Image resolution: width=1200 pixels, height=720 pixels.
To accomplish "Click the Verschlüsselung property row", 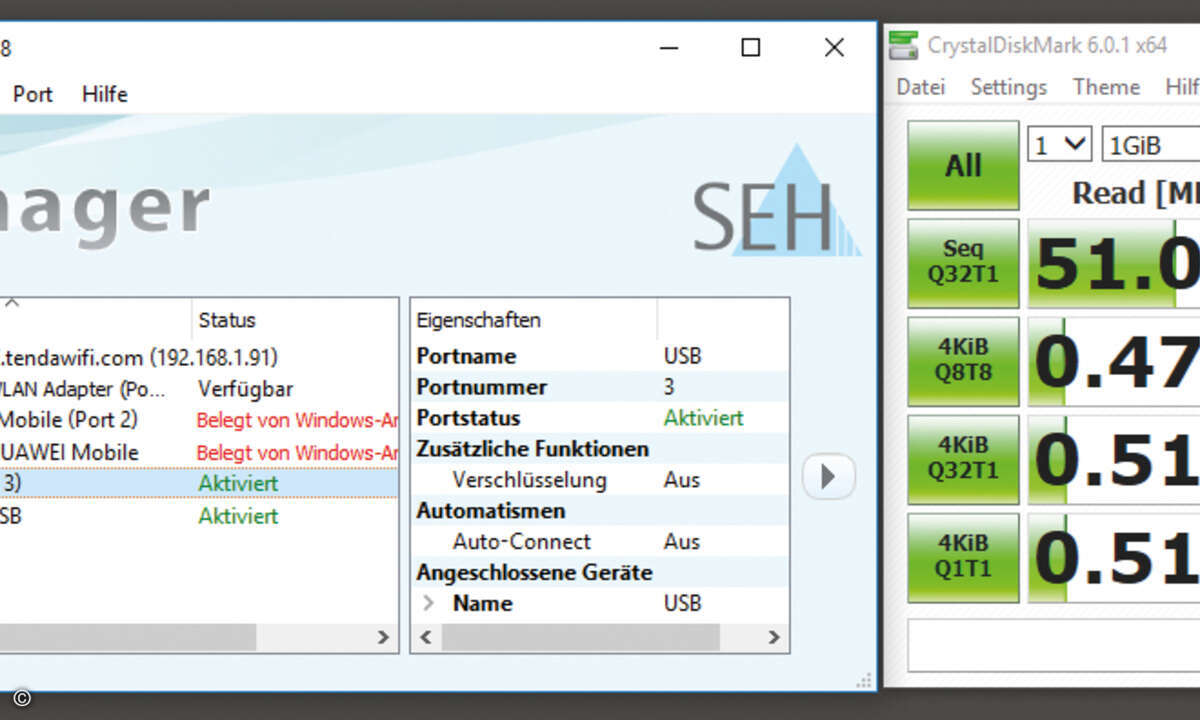I will (x=599, y=480).
